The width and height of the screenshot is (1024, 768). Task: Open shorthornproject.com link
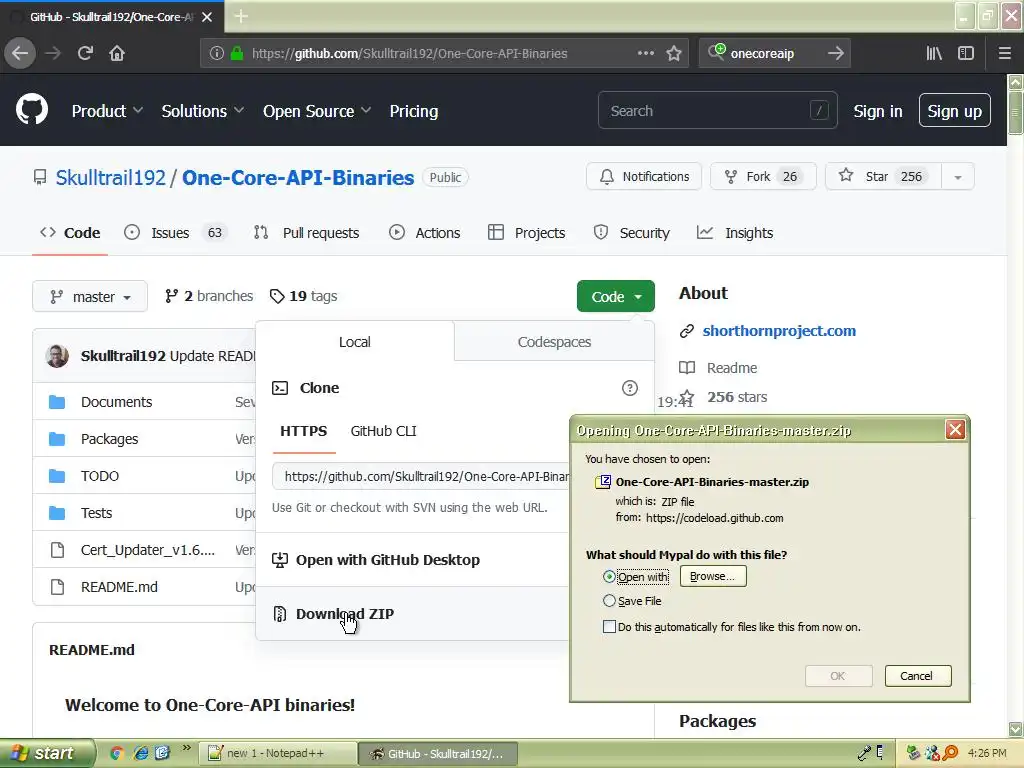(779, 331)
